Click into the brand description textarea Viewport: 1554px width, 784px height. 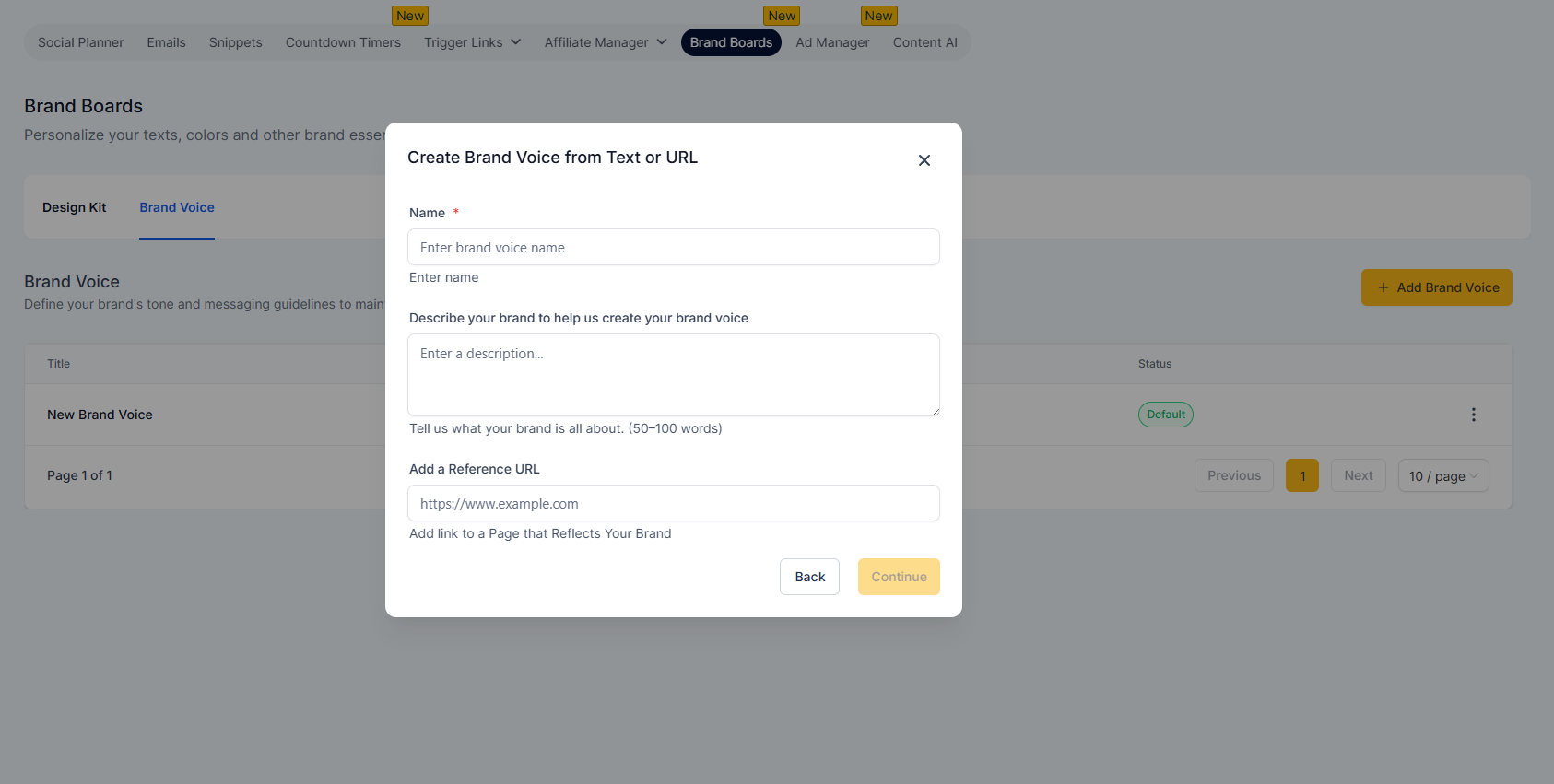click(x=674, y=375)
